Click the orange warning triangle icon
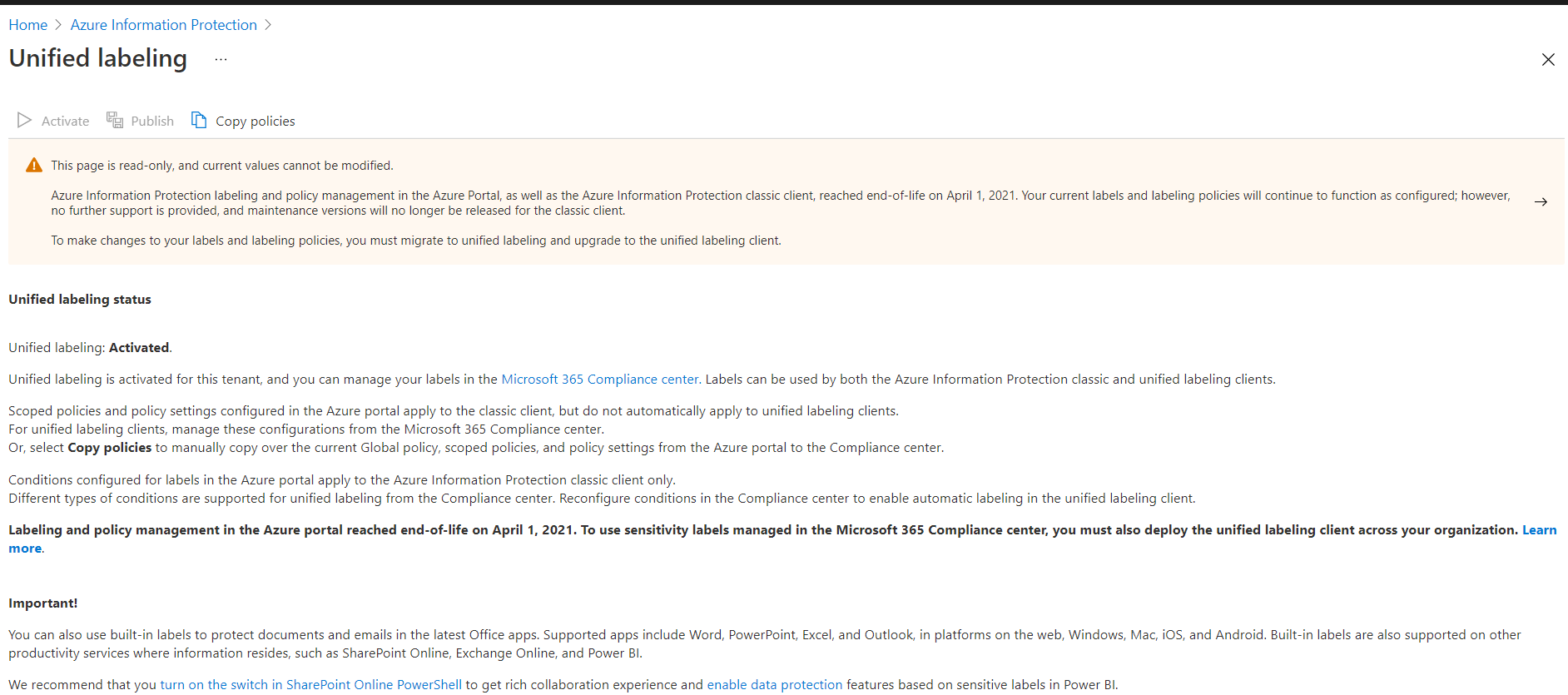 (x=34, y=166)
